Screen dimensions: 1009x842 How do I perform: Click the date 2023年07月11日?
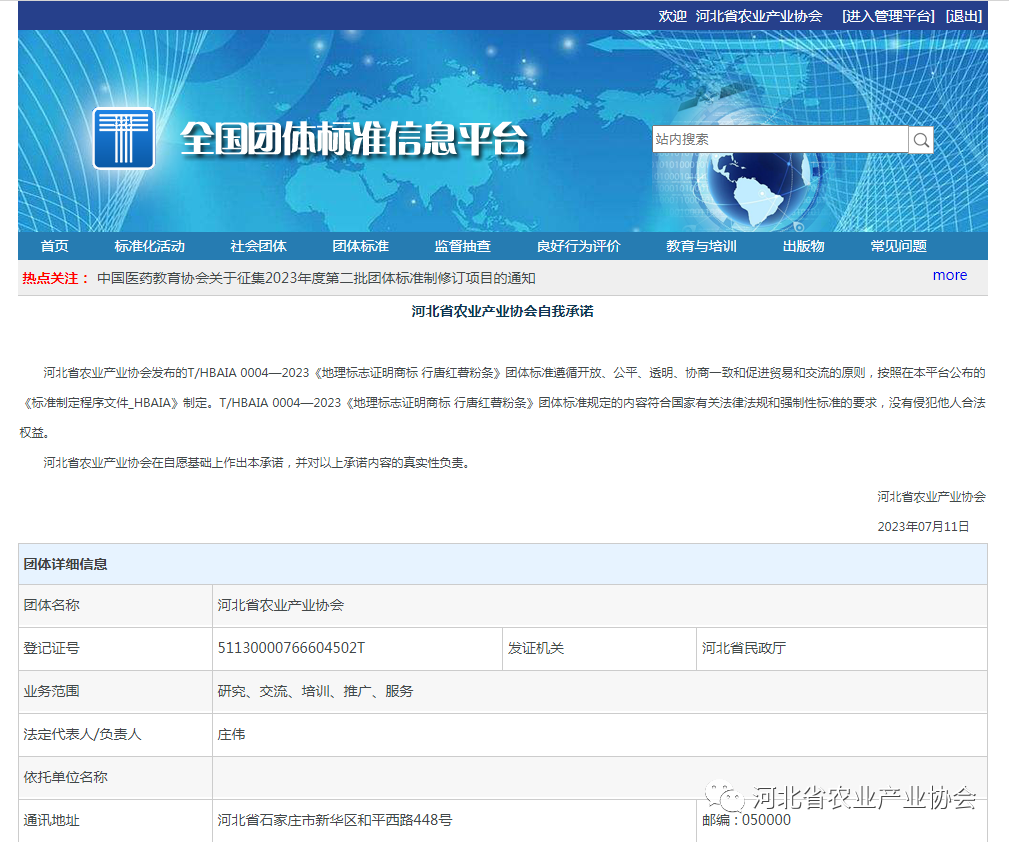coord(923,526)
